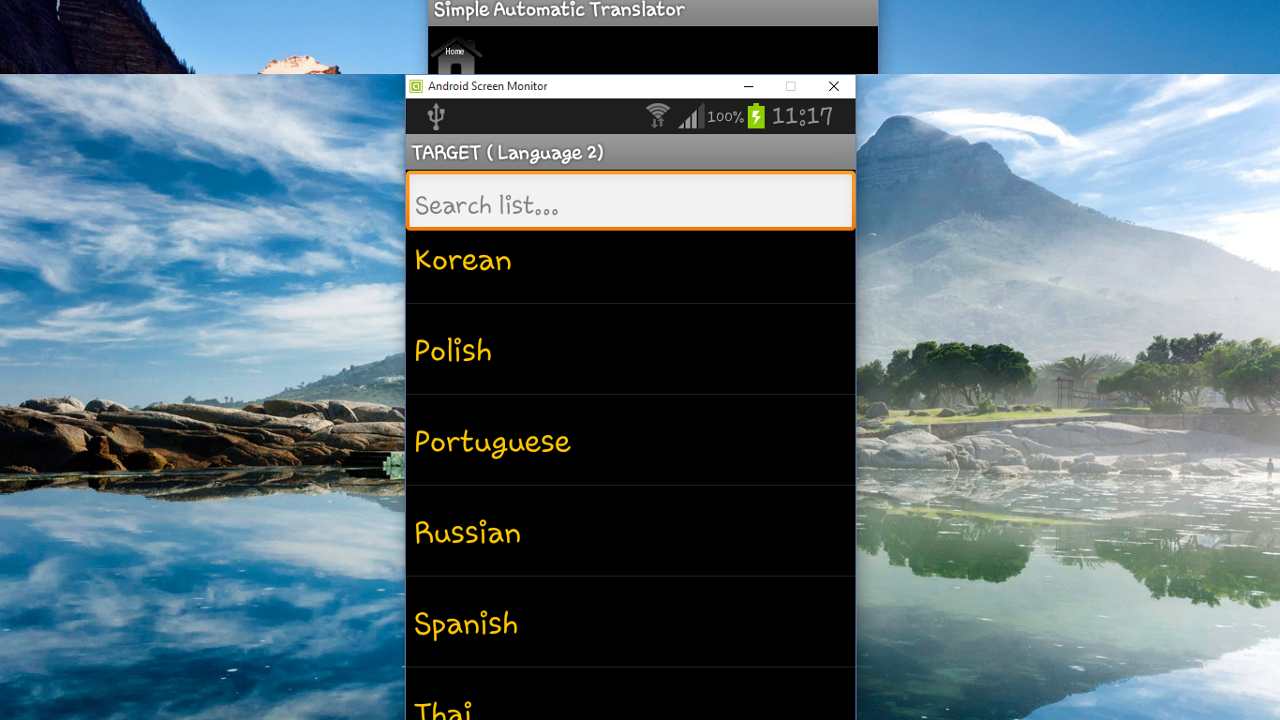Click the cellular signal strength icon
The height and width of the screenshot is (720, 1280).
(x=690, y=117)
